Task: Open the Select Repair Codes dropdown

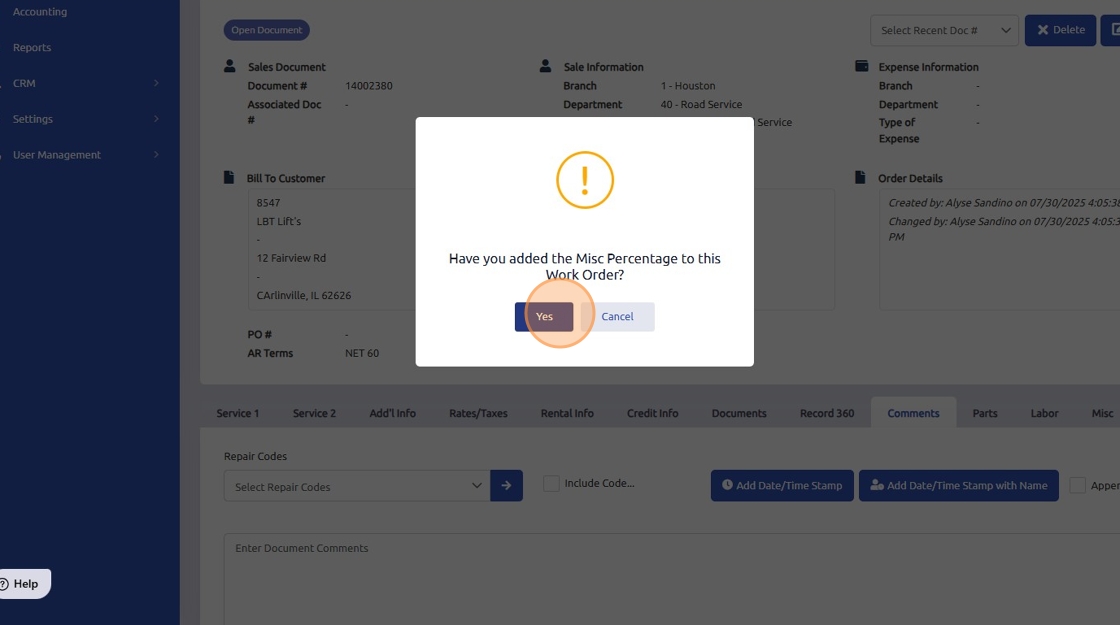Action: [x=357, y=486]
